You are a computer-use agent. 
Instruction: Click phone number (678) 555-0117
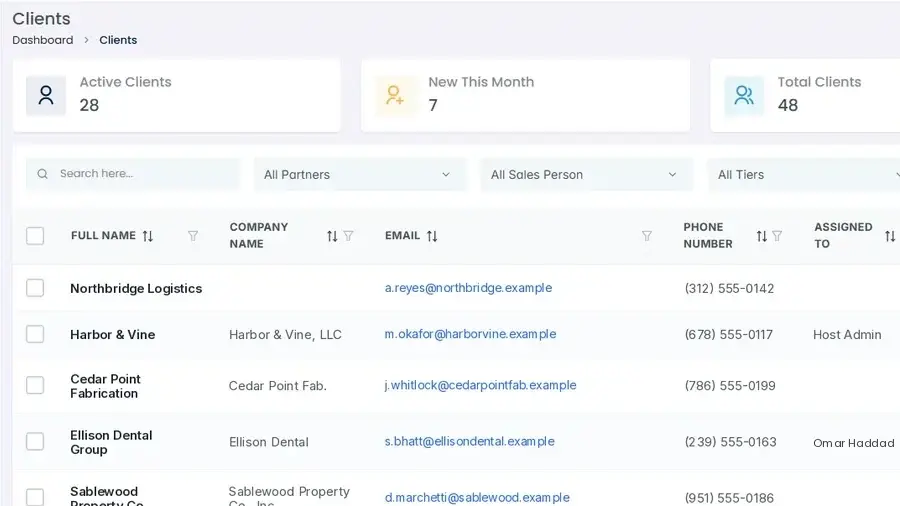[x=728, y=334]
